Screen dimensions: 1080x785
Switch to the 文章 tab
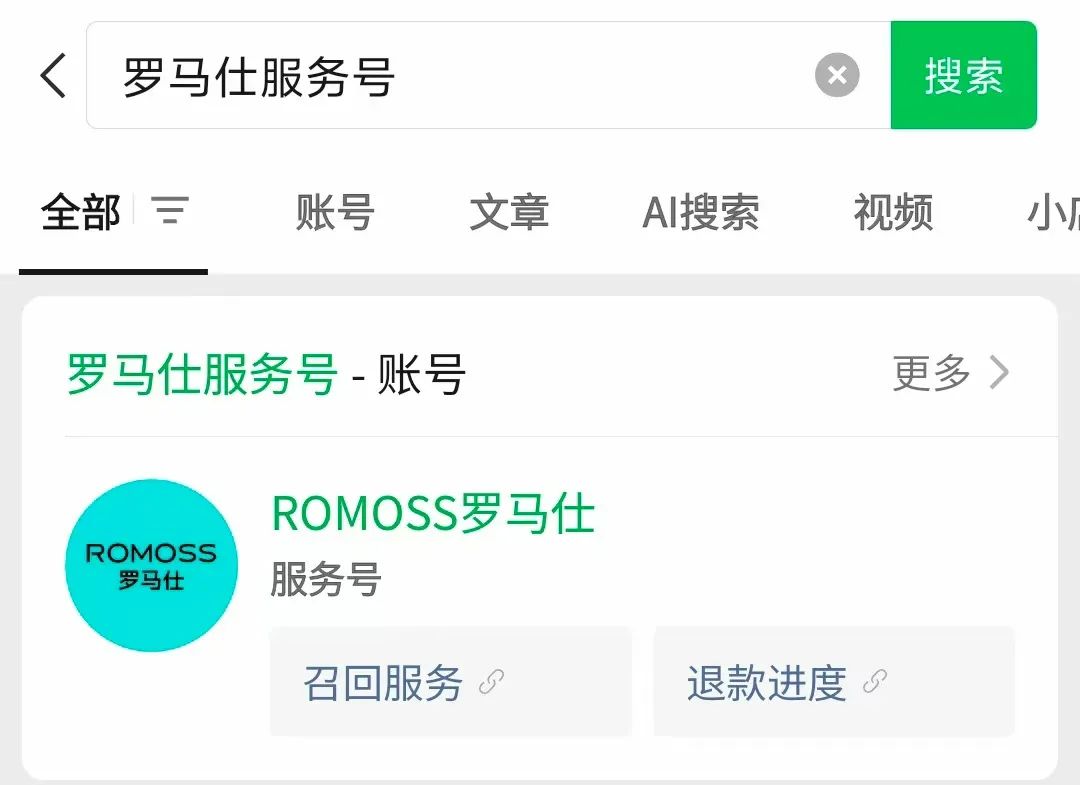click(509, 212)
